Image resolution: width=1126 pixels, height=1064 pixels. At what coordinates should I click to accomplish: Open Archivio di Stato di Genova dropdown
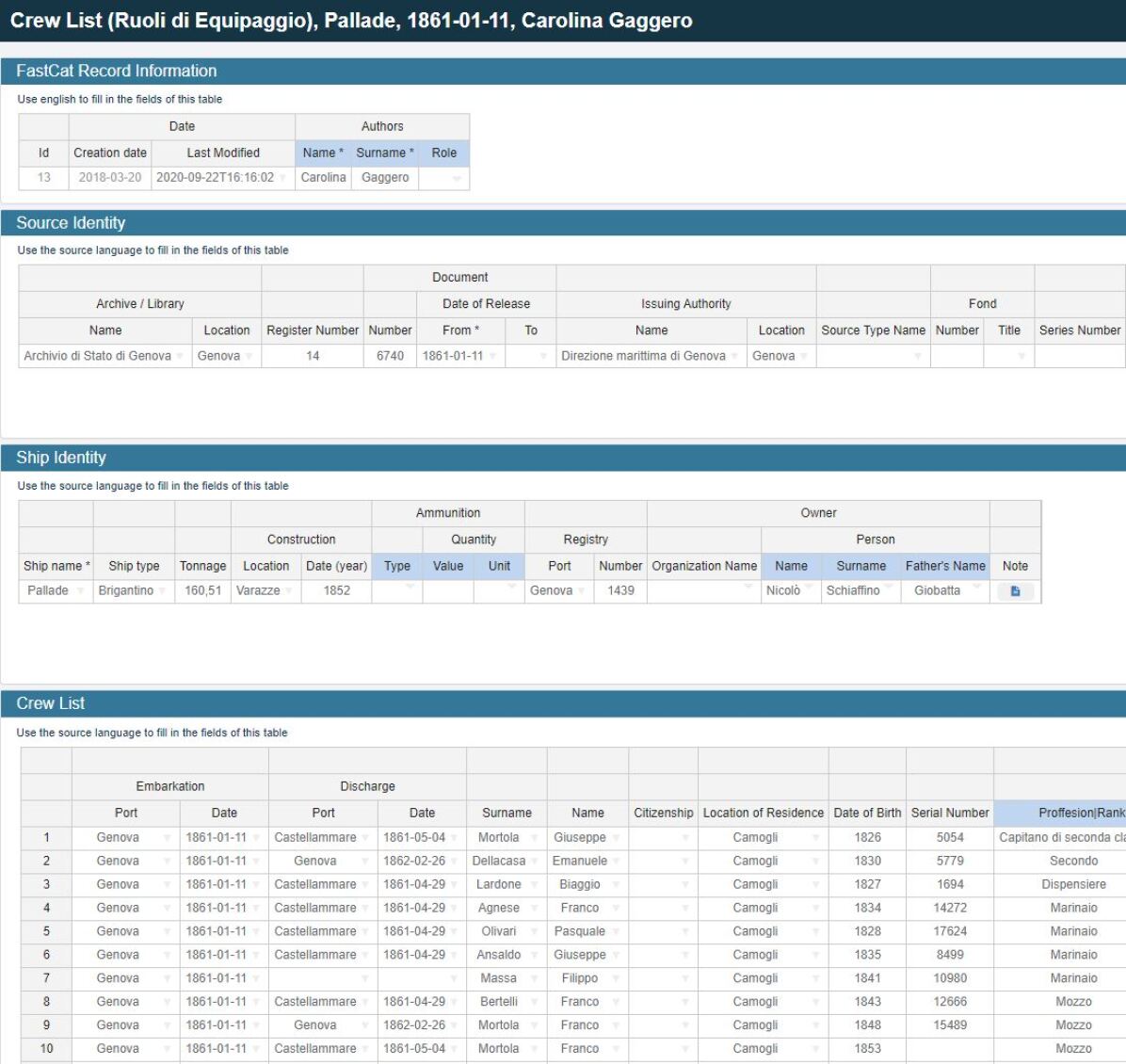tap(180, 356)
